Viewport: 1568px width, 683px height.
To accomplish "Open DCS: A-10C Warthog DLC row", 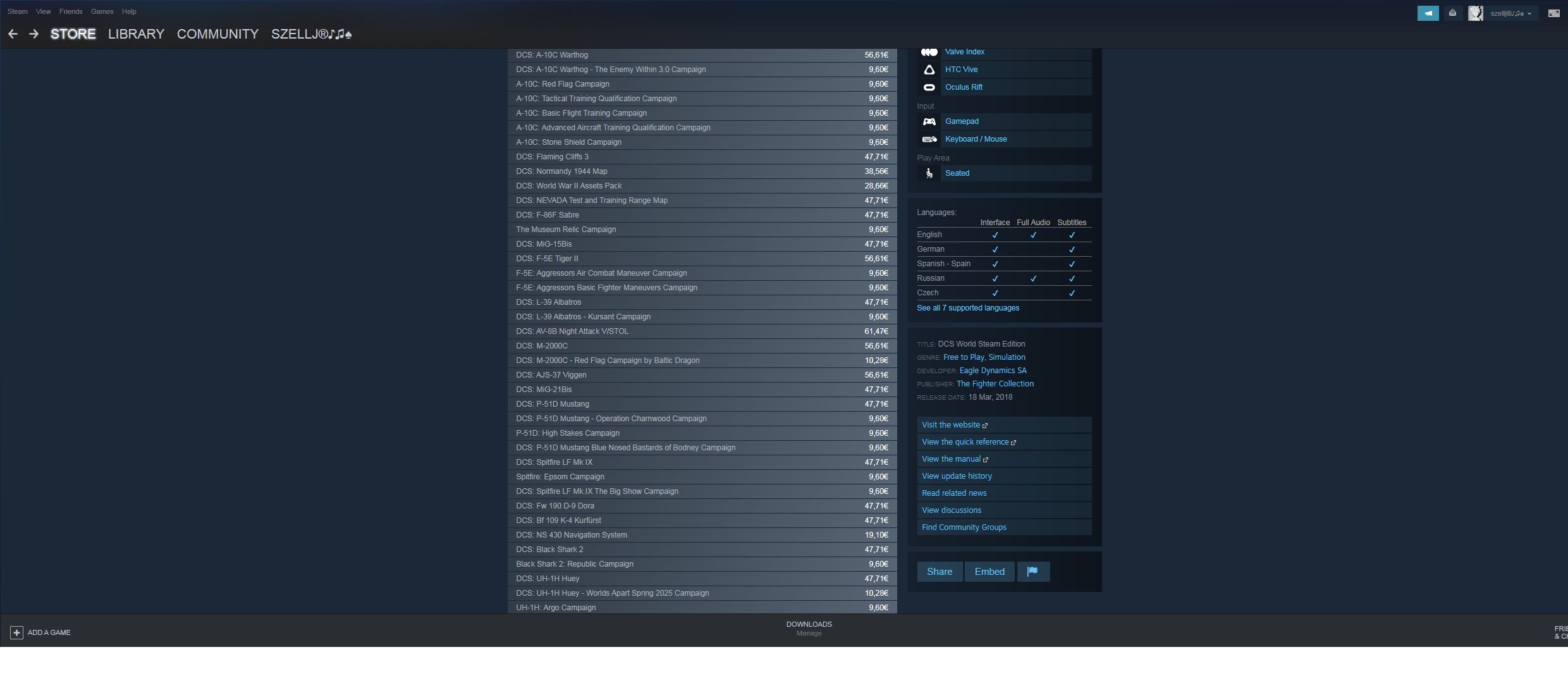I will [x=702, y=55].
